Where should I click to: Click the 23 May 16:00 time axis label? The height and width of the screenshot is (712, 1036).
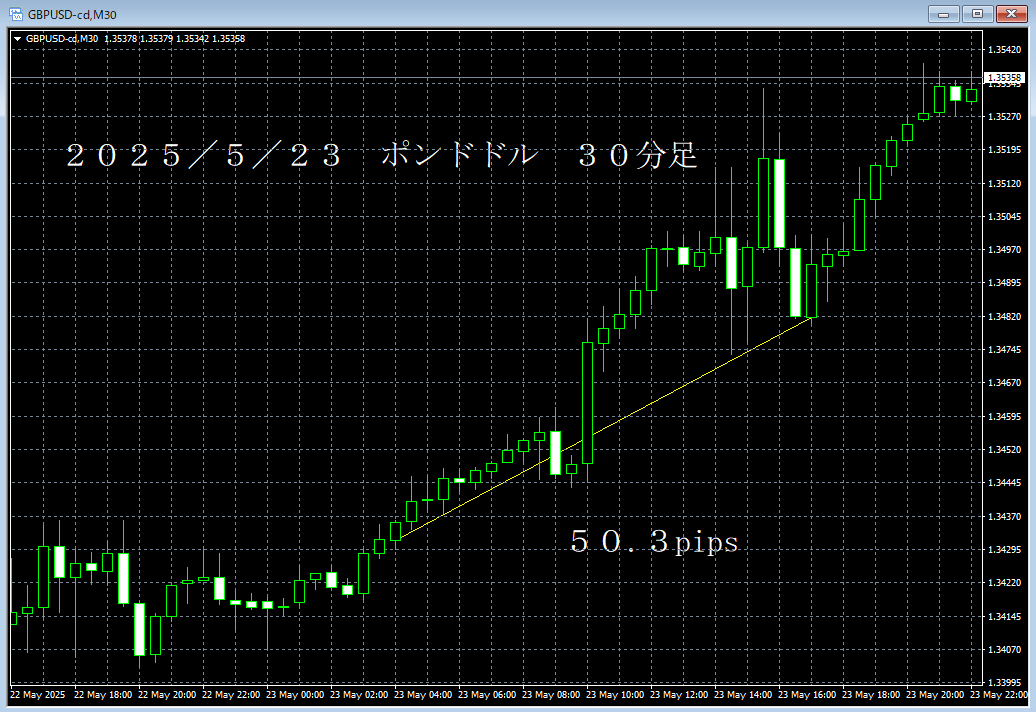click(809, 694)
